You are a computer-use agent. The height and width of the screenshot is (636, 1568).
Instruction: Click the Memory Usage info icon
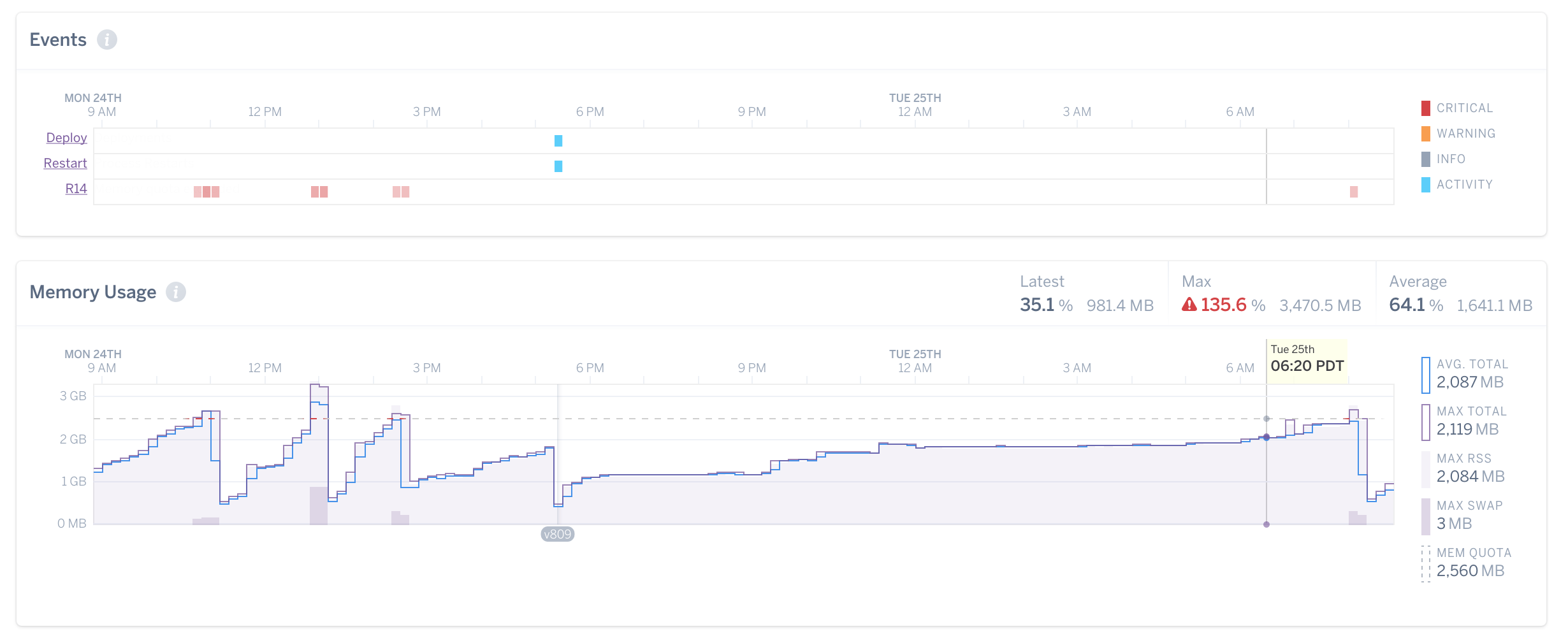click(x=176, y=292)
